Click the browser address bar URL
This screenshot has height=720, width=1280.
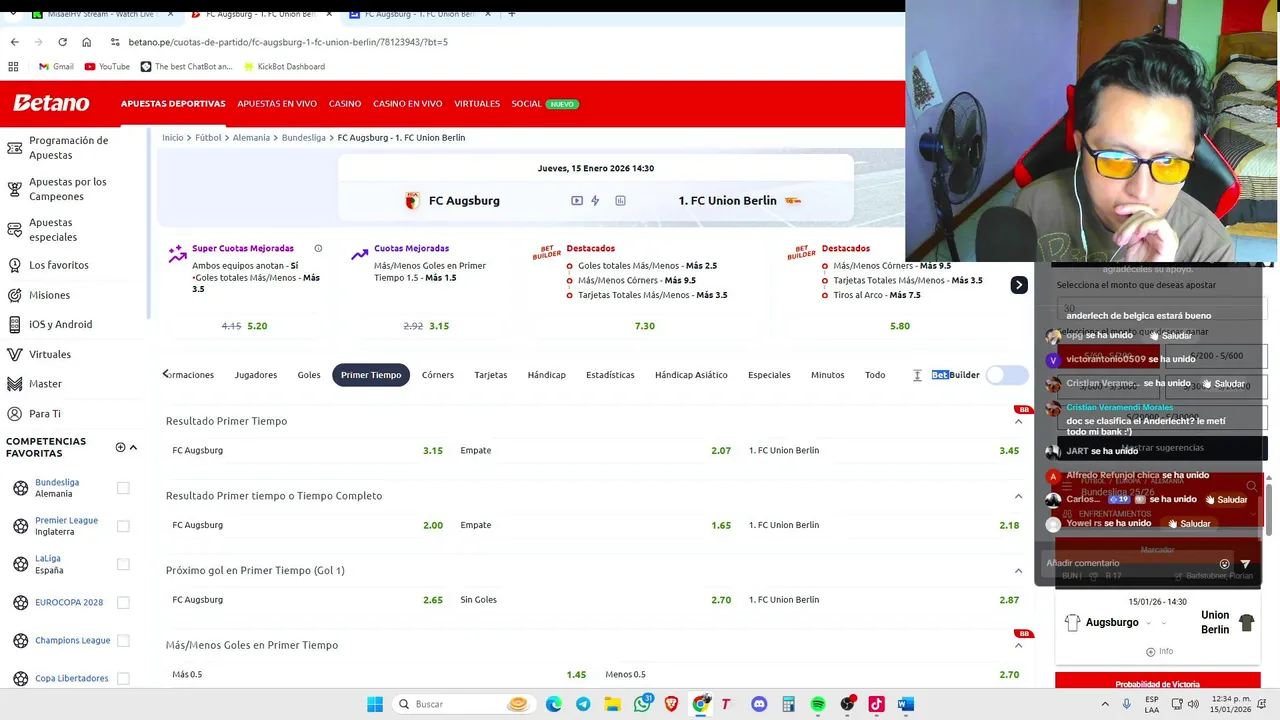(x=288, y=42)
